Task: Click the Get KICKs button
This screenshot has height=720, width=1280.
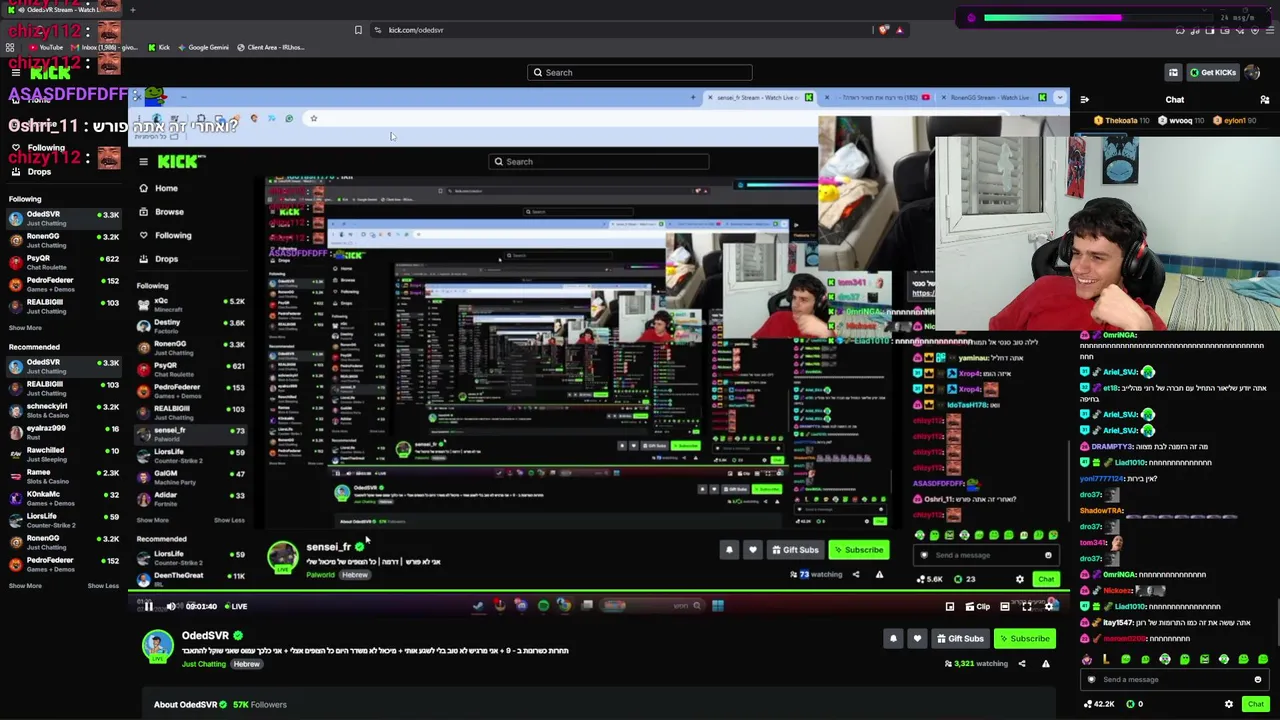Action: tap(1212, 72)
